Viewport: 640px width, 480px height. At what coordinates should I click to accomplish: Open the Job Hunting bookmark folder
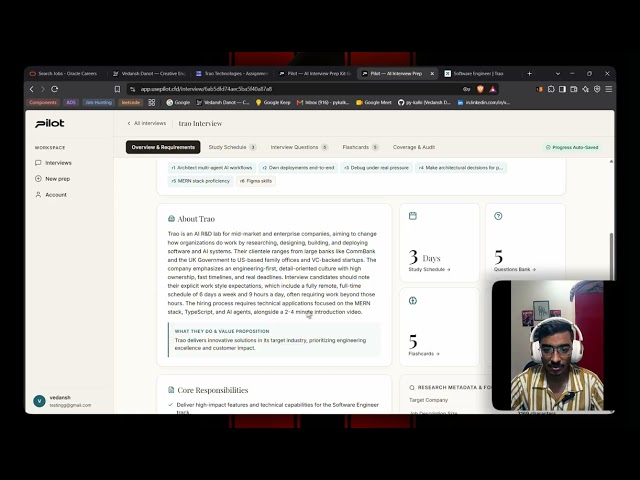[x=98, y=102]
